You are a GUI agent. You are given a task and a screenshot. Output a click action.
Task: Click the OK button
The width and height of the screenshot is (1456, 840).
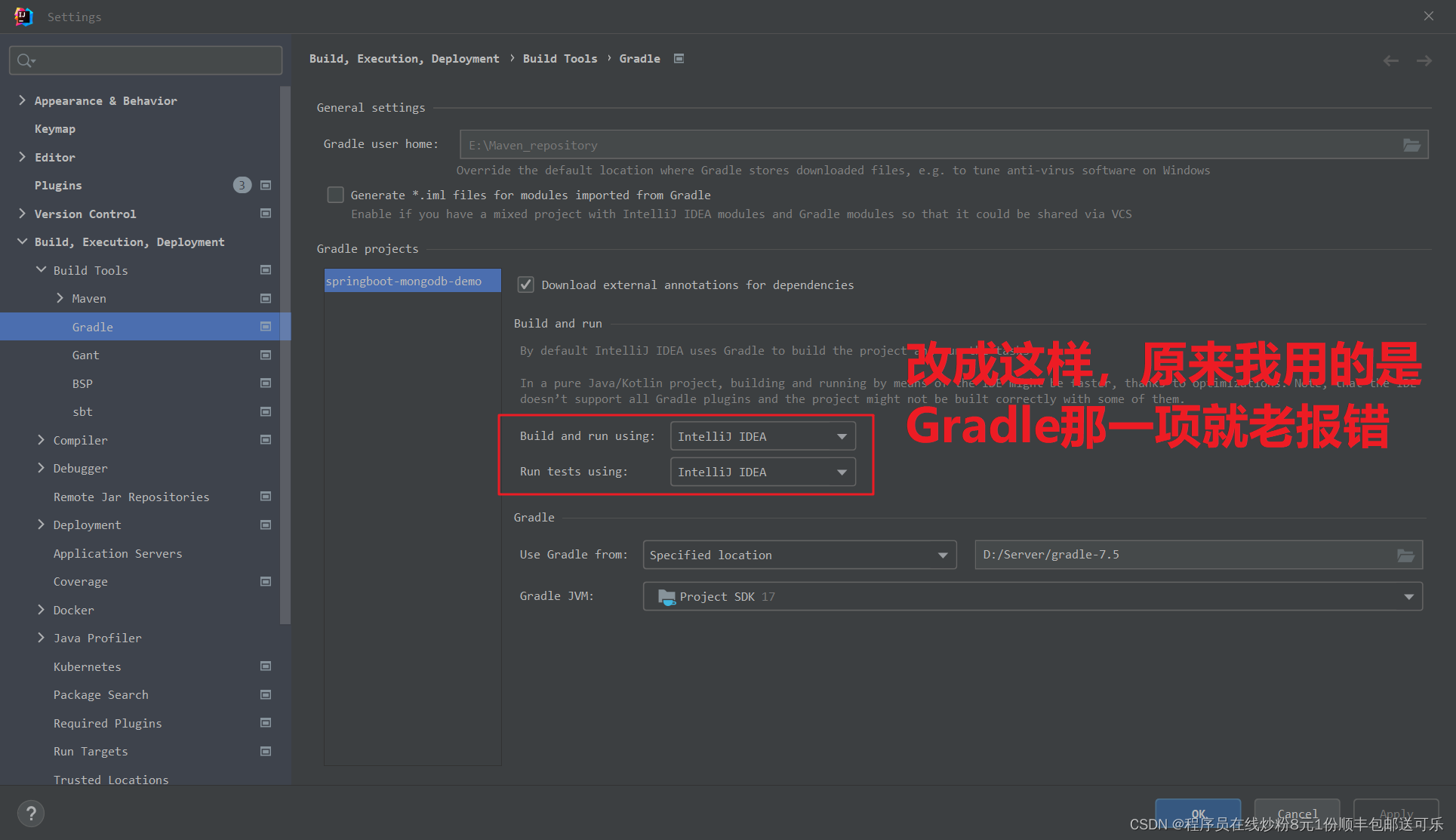(1198, 814)
